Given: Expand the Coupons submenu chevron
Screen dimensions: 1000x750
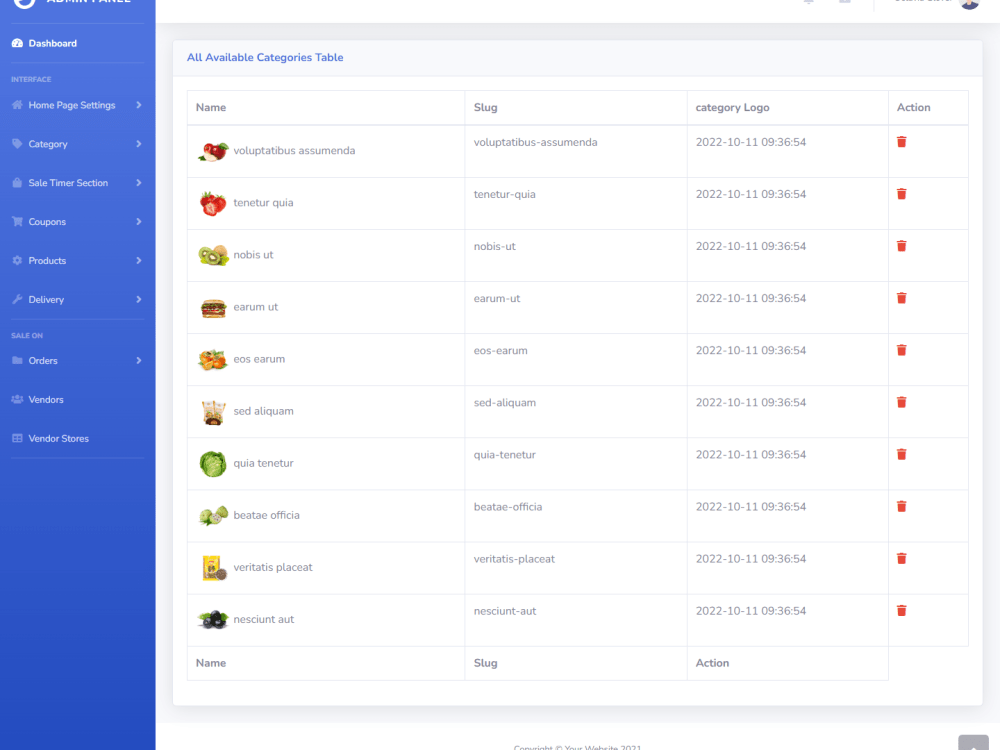Looking at the screenshot, I should (x=138, y=221).
